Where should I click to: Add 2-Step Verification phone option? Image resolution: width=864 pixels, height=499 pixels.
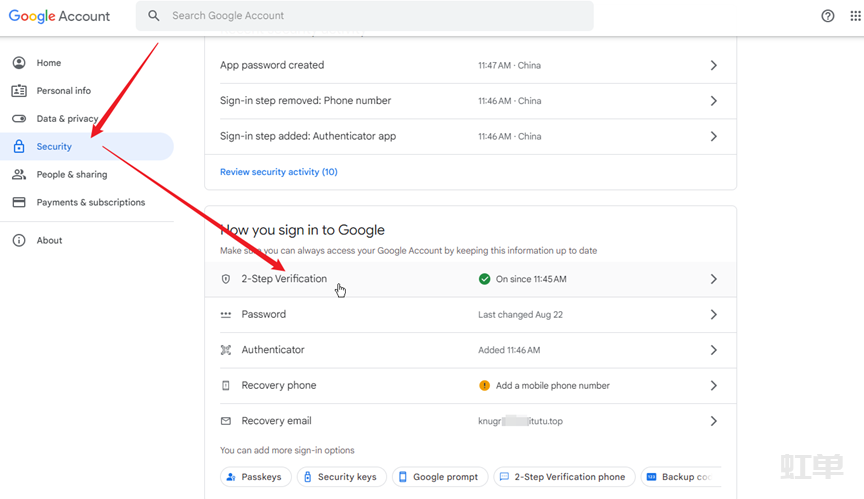pos(564,477)
